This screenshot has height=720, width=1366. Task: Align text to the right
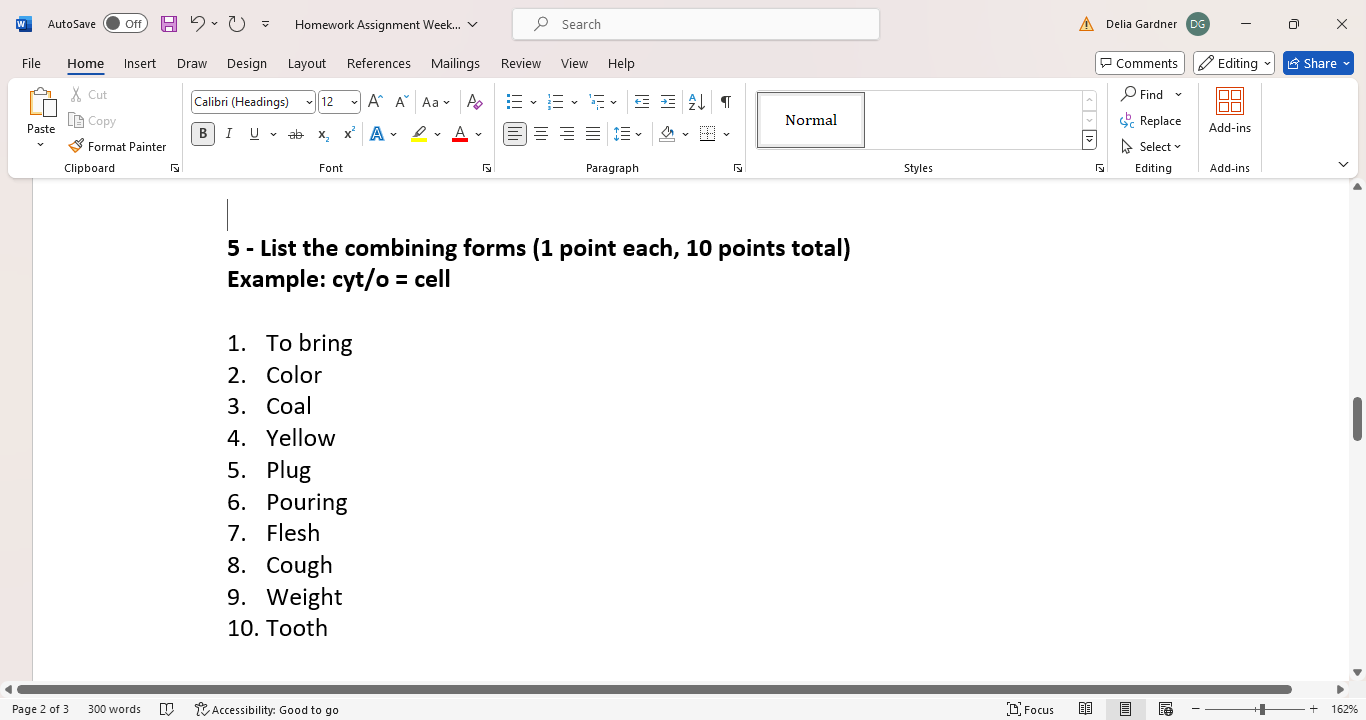coord(567,134)
